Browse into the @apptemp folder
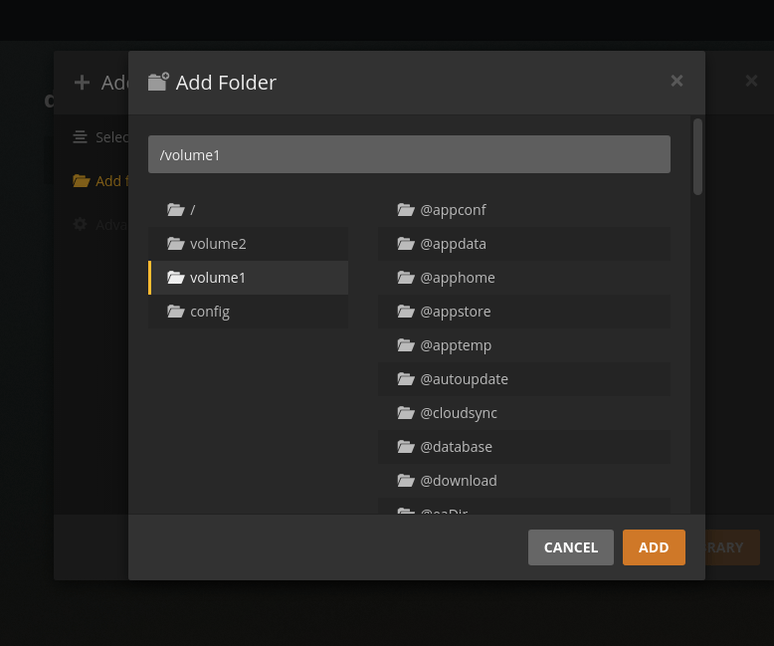This screenshot has width=774, height=646. (455, 346)
